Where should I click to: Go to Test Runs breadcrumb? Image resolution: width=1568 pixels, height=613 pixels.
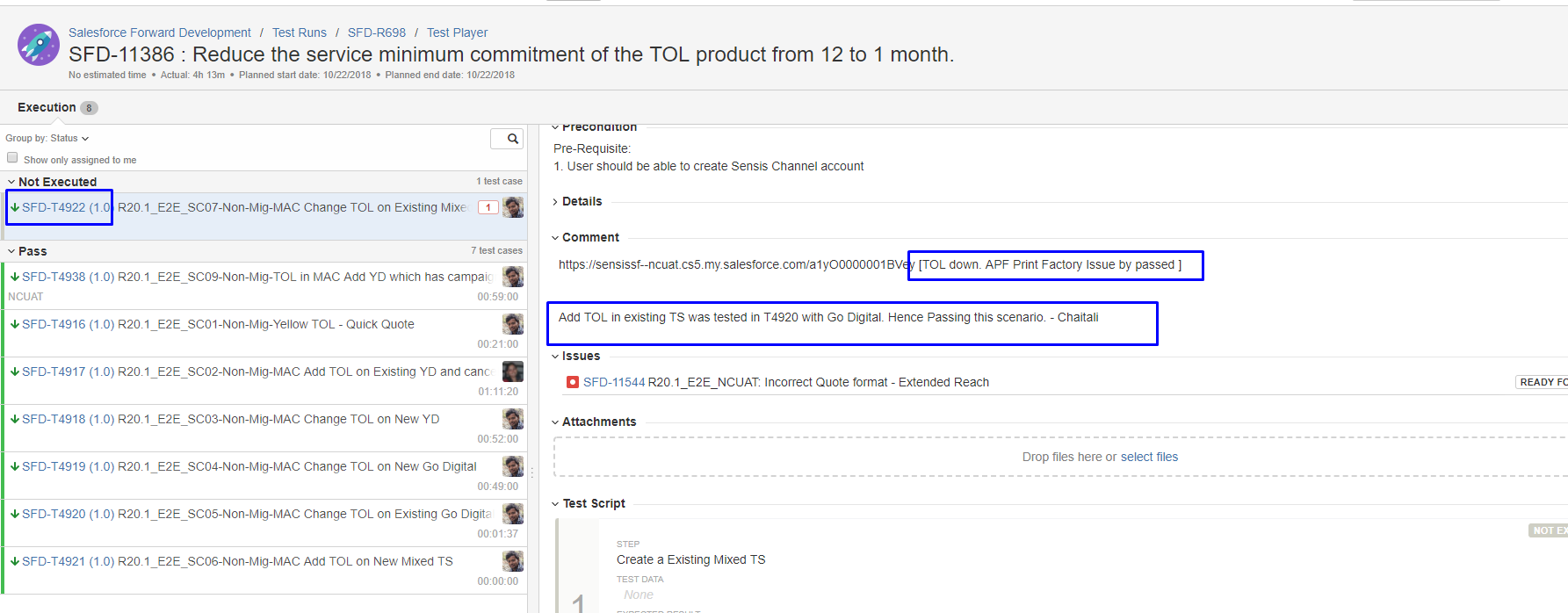click(299, 32)
